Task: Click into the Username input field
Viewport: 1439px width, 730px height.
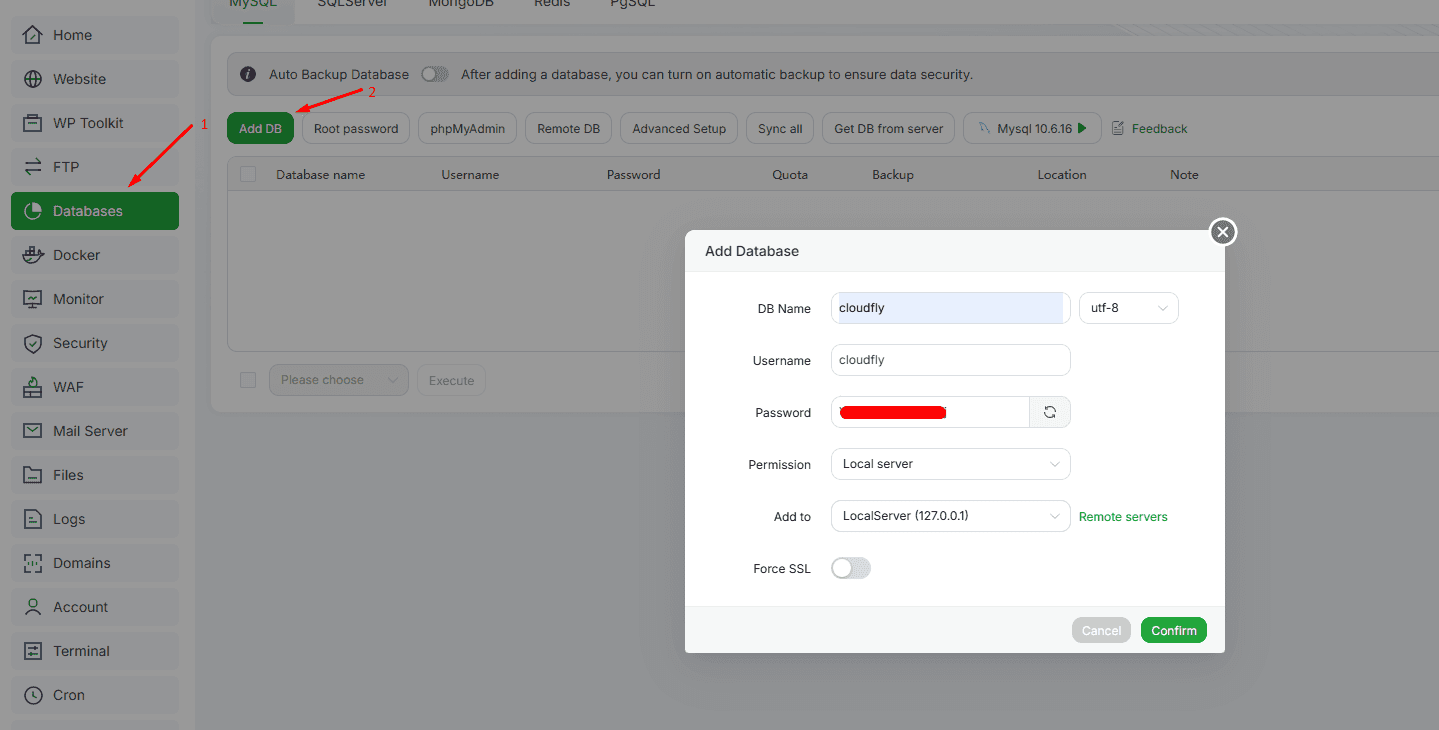Action: [x=950, y=360]
